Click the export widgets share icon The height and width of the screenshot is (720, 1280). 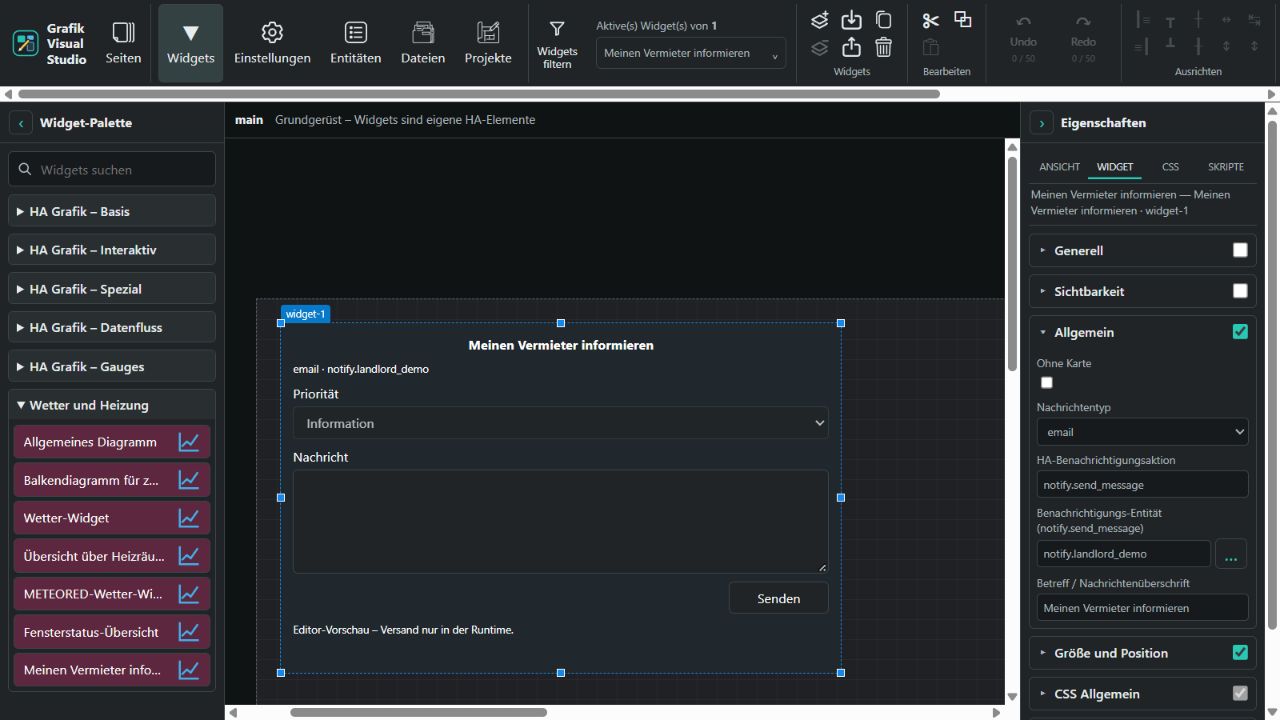pyautogui.click(x=851, y=47)
